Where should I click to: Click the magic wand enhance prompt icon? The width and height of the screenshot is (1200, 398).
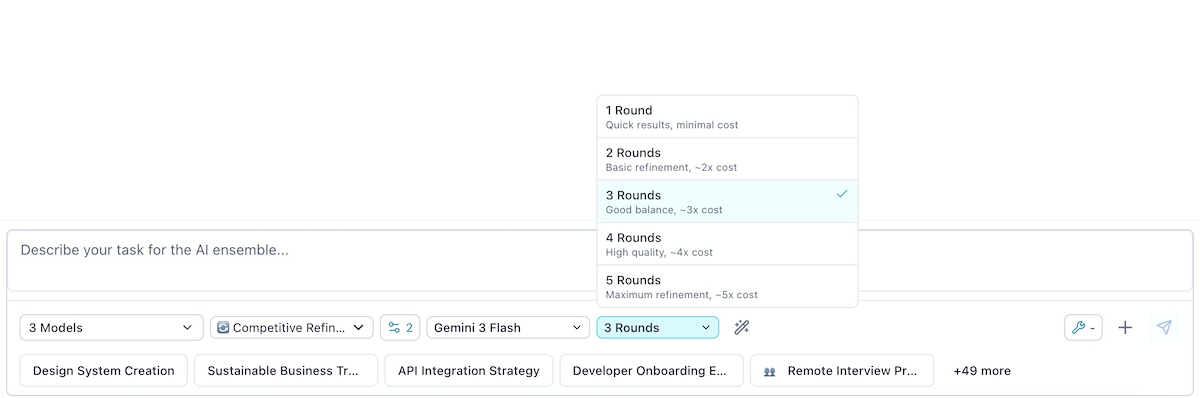741,327
